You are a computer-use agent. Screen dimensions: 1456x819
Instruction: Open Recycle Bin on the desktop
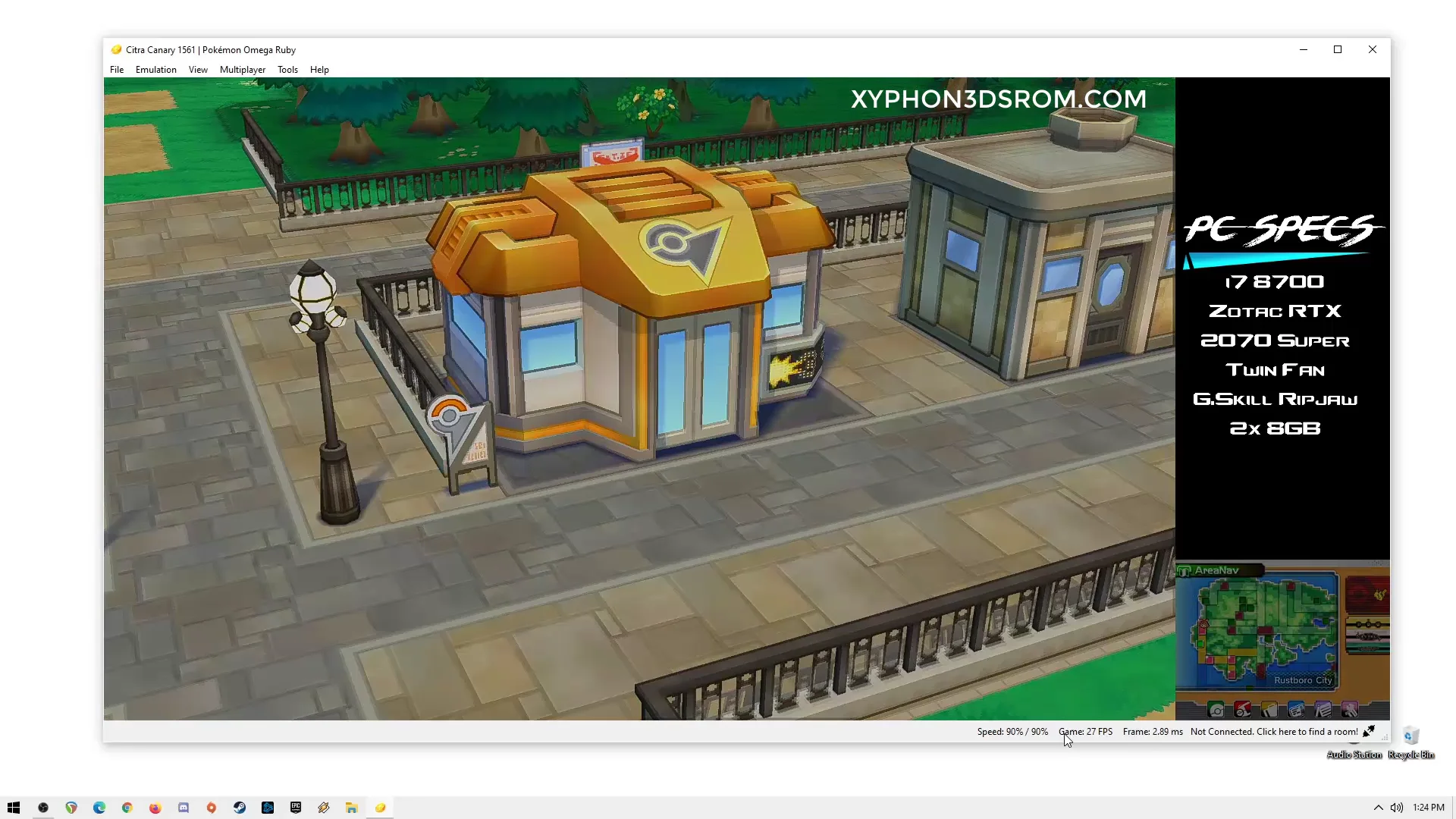point(1410,742)
